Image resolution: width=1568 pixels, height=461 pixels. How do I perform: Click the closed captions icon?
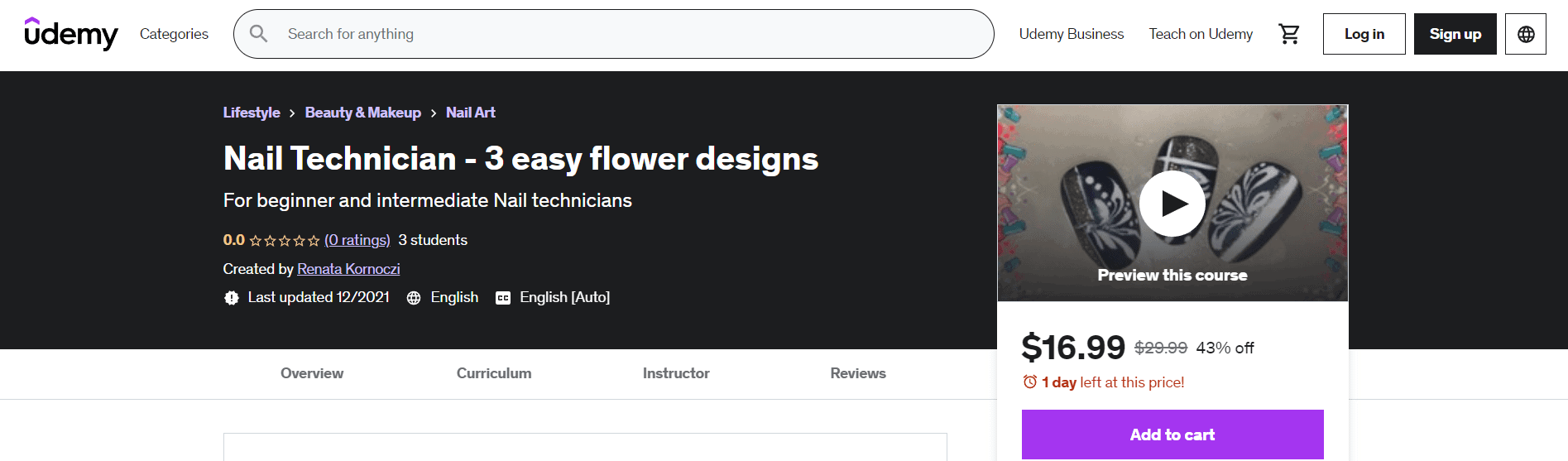[502, 298]
